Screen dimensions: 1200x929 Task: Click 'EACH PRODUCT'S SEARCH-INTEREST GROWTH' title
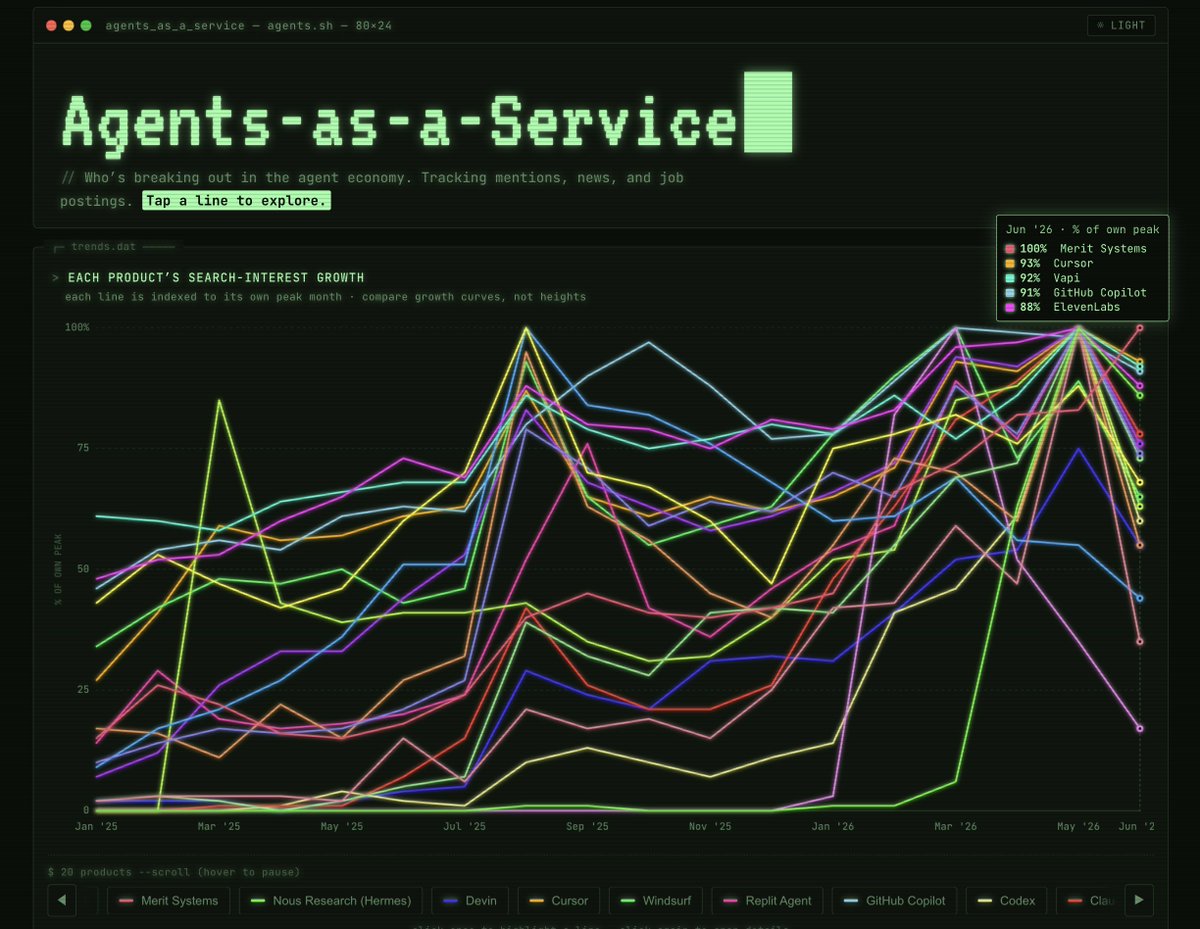[x=215, y=278]
